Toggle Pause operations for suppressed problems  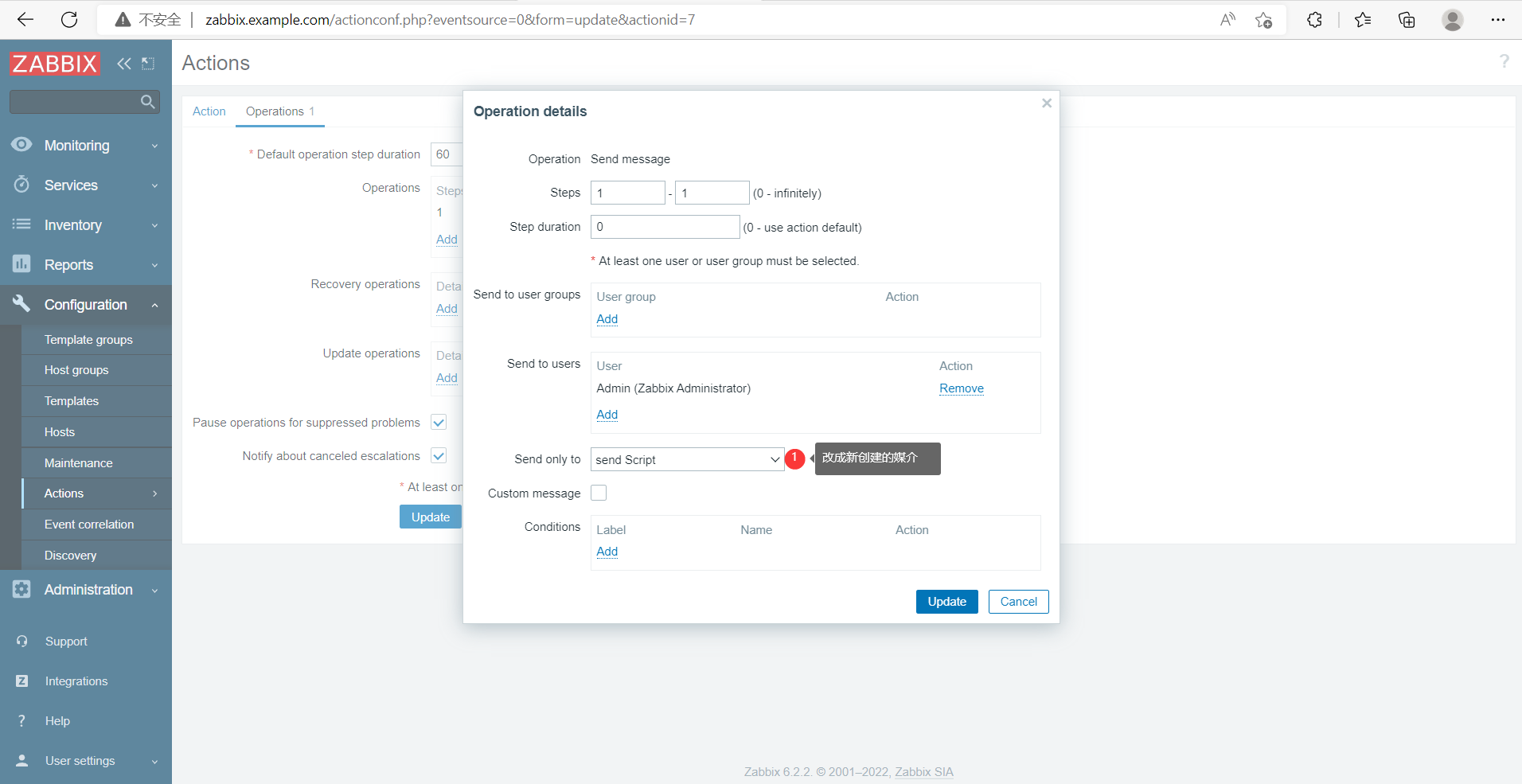pyautogui.click(x=439, y=423)
